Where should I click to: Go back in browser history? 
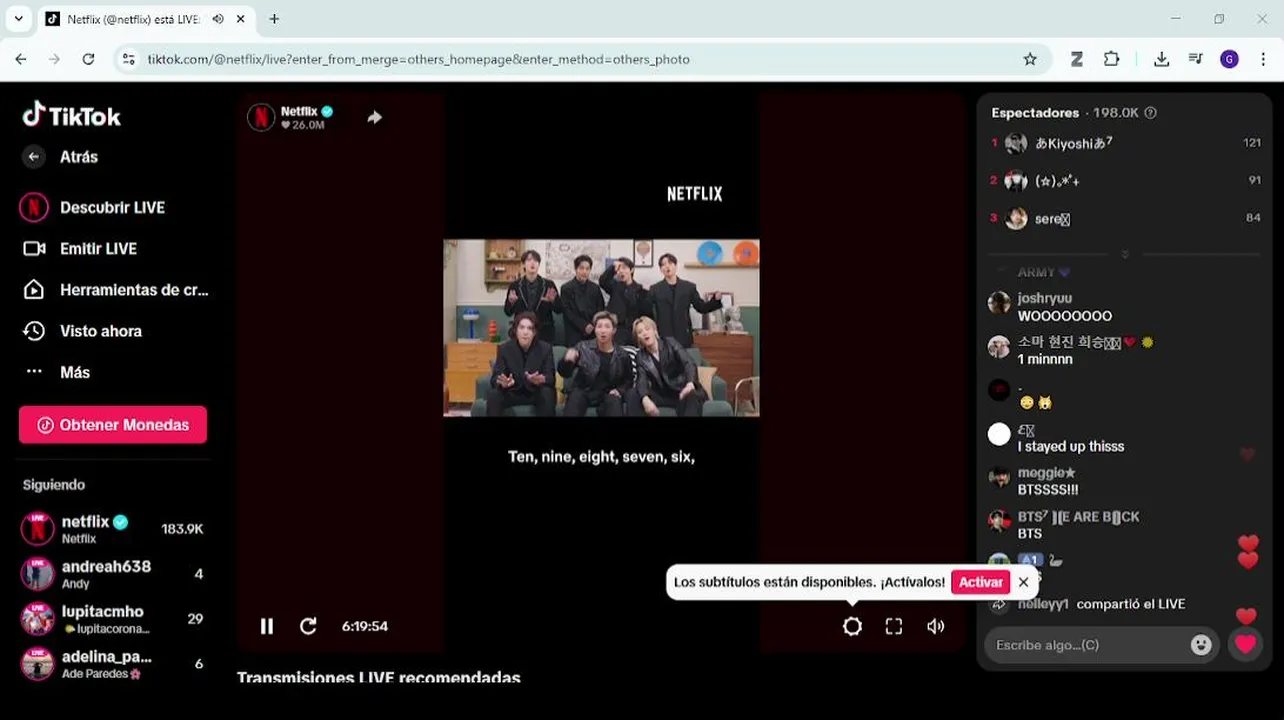coord(21,59)
